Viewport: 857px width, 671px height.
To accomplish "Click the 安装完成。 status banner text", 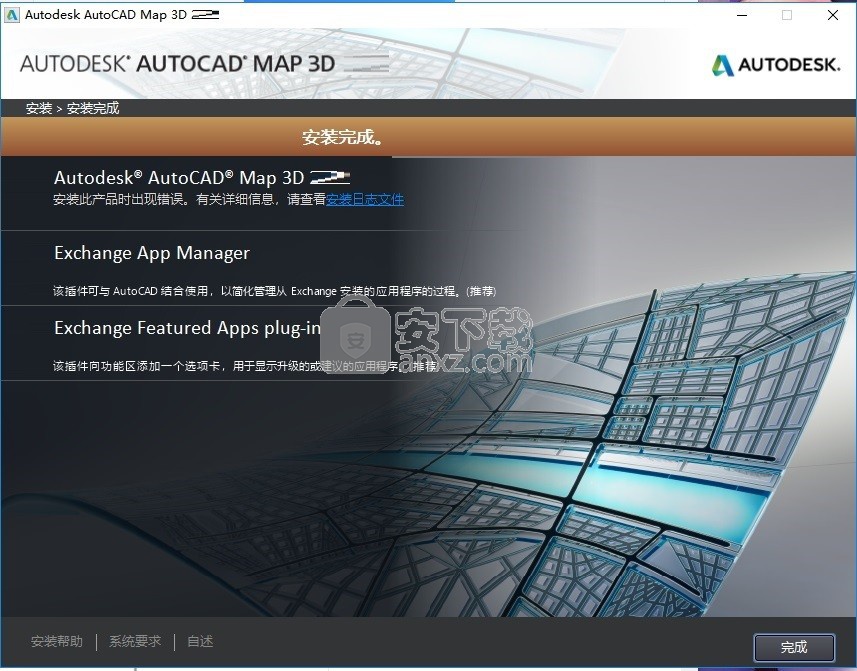I will (x=343, y=137).
